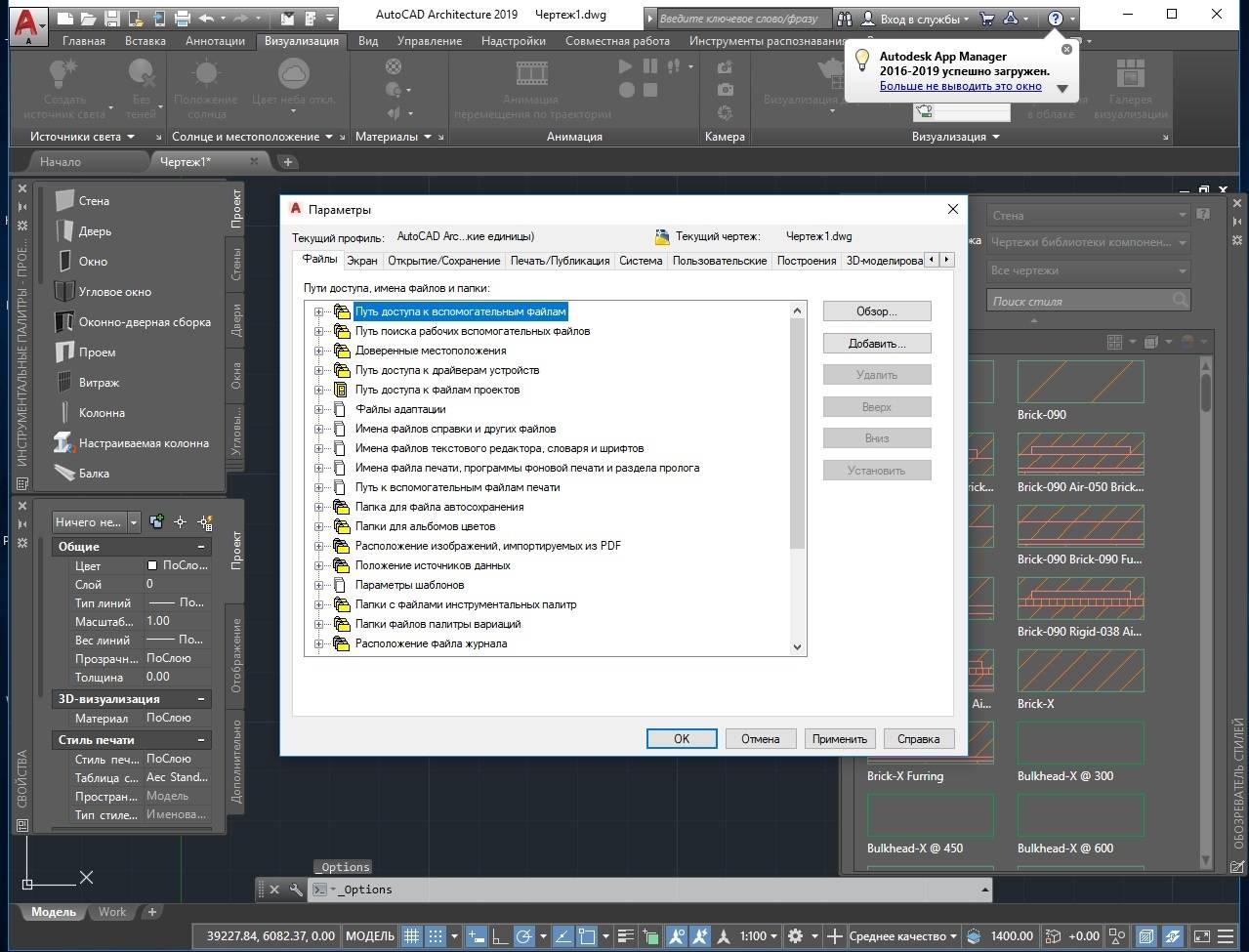Image resolution: width=1249 pixels, height=952 pixels.
Task: Expand the Папка для файла автосохранения node
Action: click(318, 507)
